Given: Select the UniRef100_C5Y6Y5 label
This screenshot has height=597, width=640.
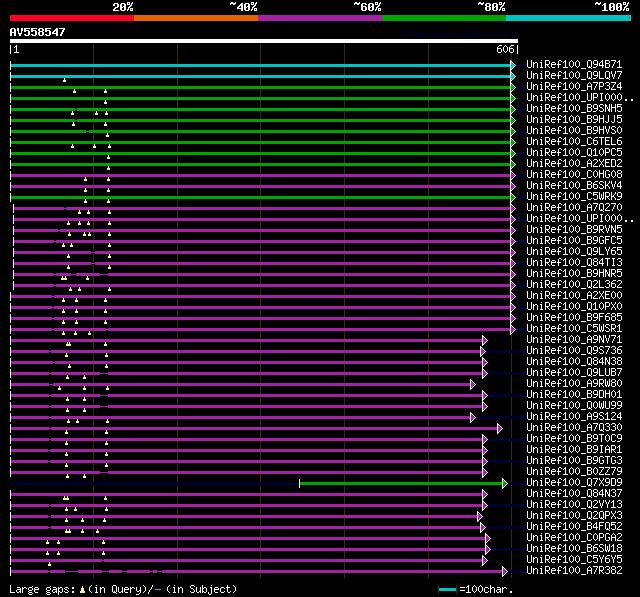Looking at the screenshot, I should coord(574,560).
